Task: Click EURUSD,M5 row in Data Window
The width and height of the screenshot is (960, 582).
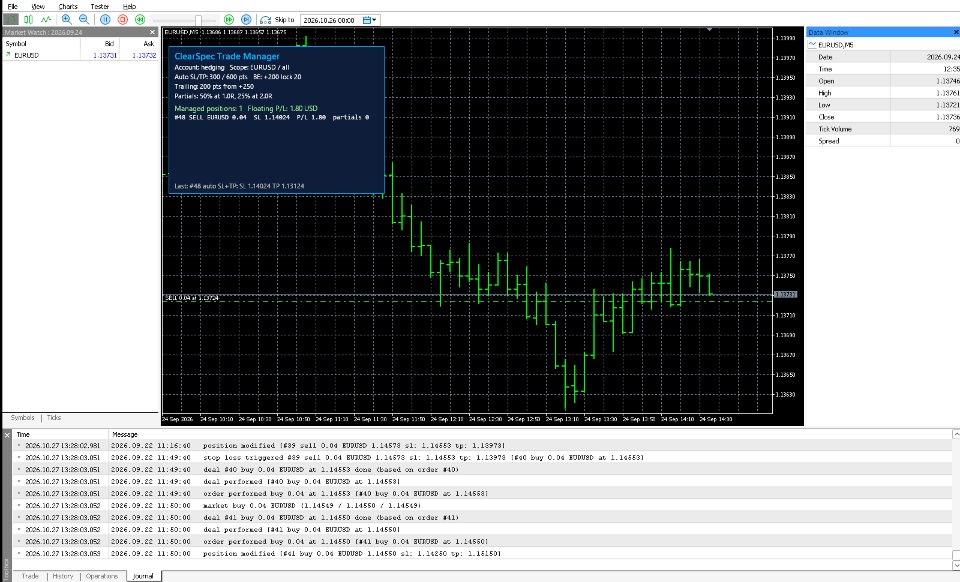Action: click(x=883, y=45)
